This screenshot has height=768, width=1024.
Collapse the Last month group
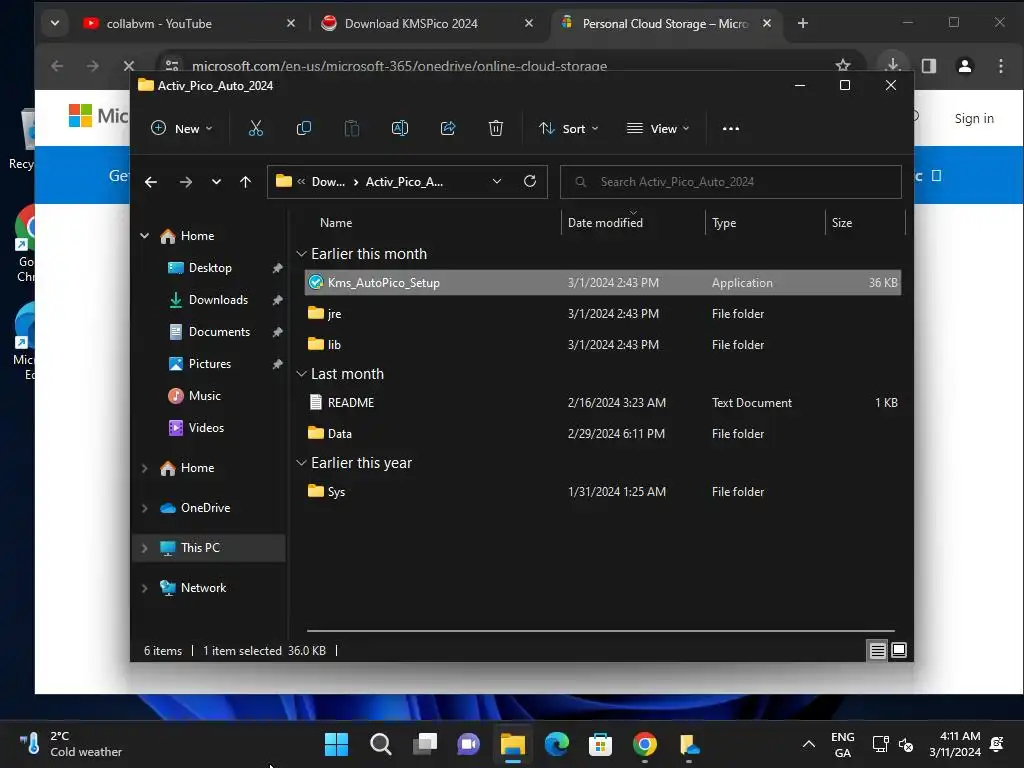click(301, 374)
